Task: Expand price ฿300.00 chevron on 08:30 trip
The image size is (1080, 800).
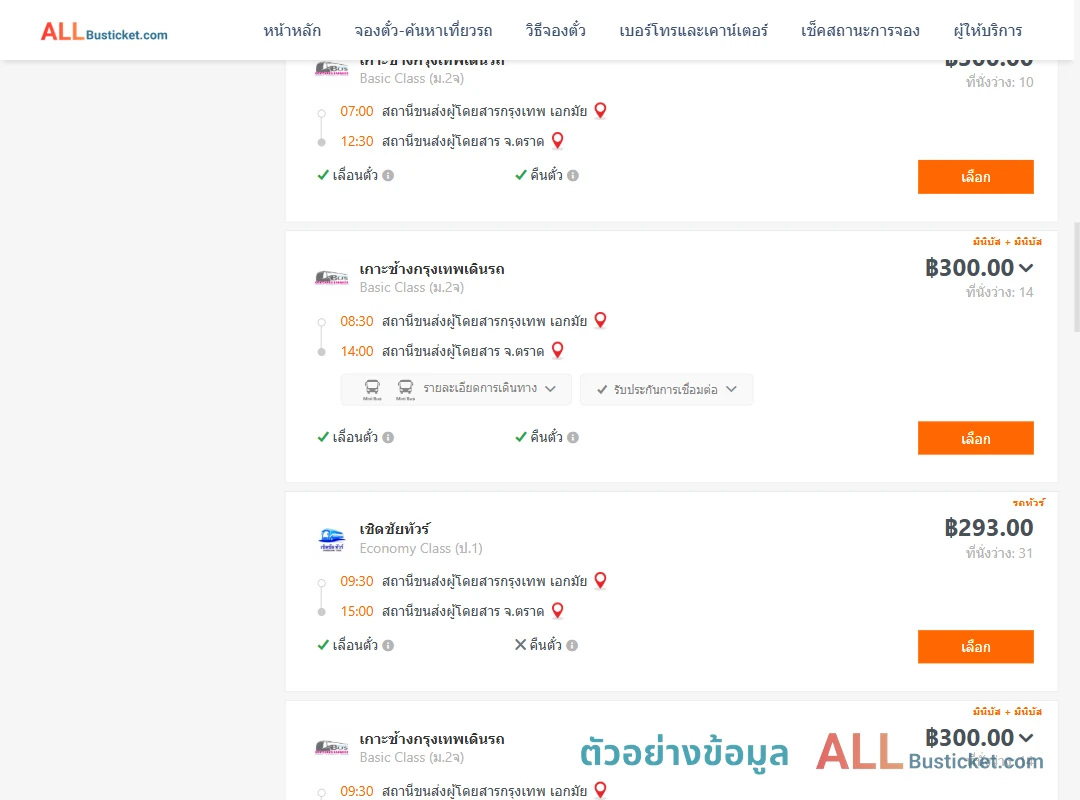Action: (1026, 268)
